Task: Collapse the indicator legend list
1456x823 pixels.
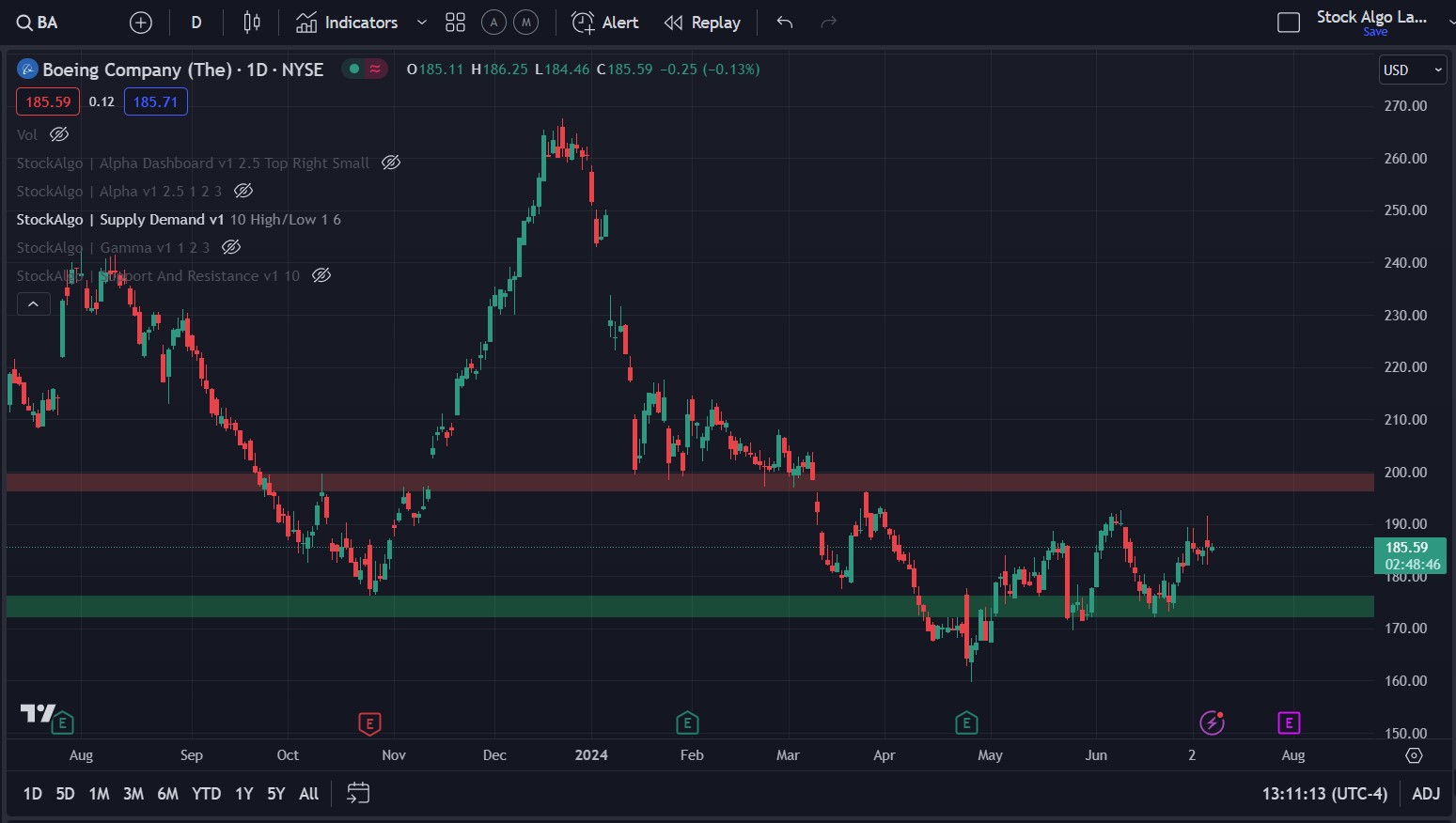Action: tap(33, 303)
